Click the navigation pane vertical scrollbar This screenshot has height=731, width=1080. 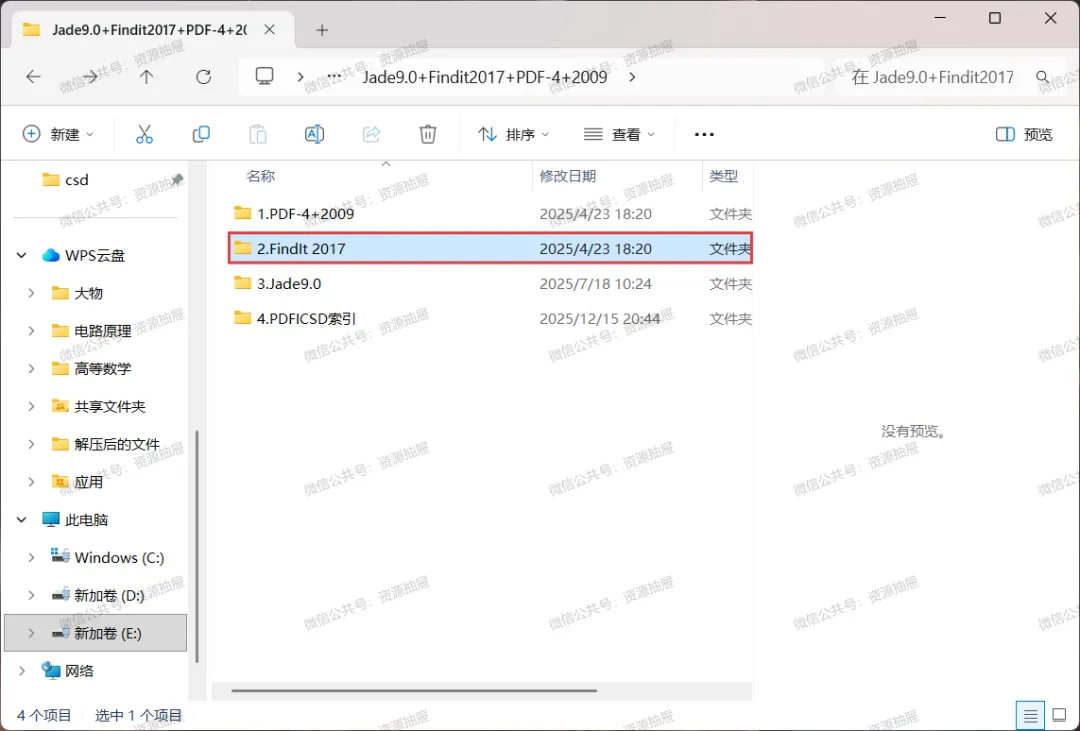point(197,546)
